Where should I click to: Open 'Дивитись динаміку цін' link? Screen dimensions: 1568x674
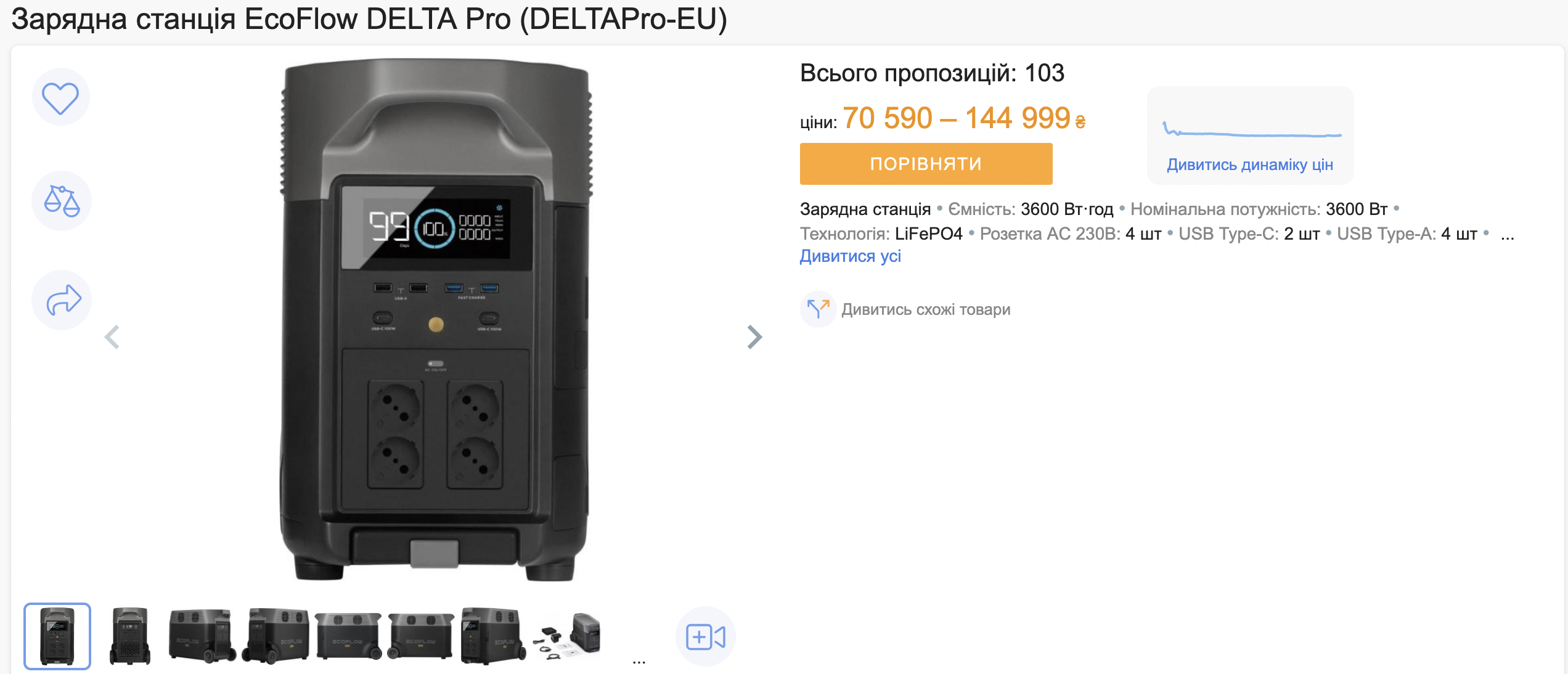(1249, 165)
